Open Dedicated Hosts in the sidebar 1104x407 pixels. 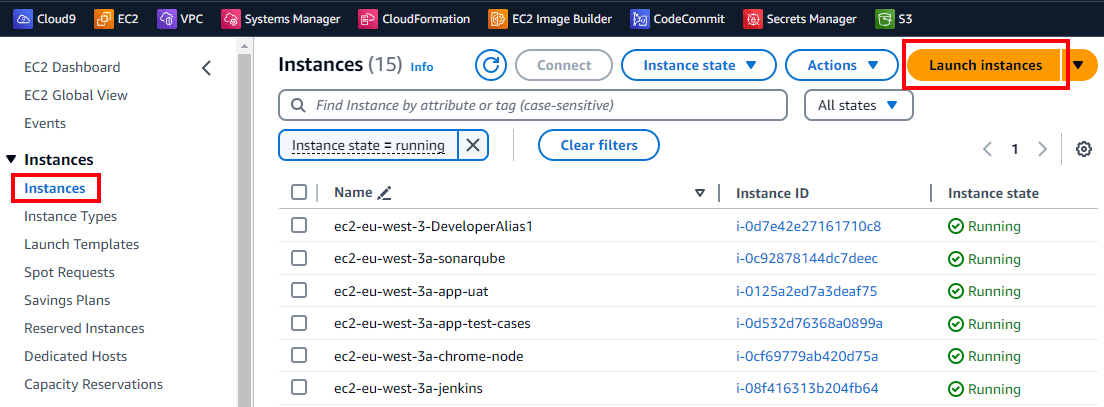click(x=75, y=356)
